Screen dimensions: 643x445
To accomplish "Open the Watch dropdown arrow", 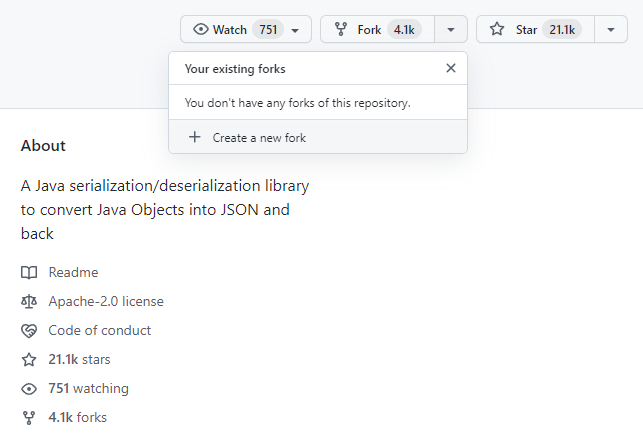I will [295, 30].
